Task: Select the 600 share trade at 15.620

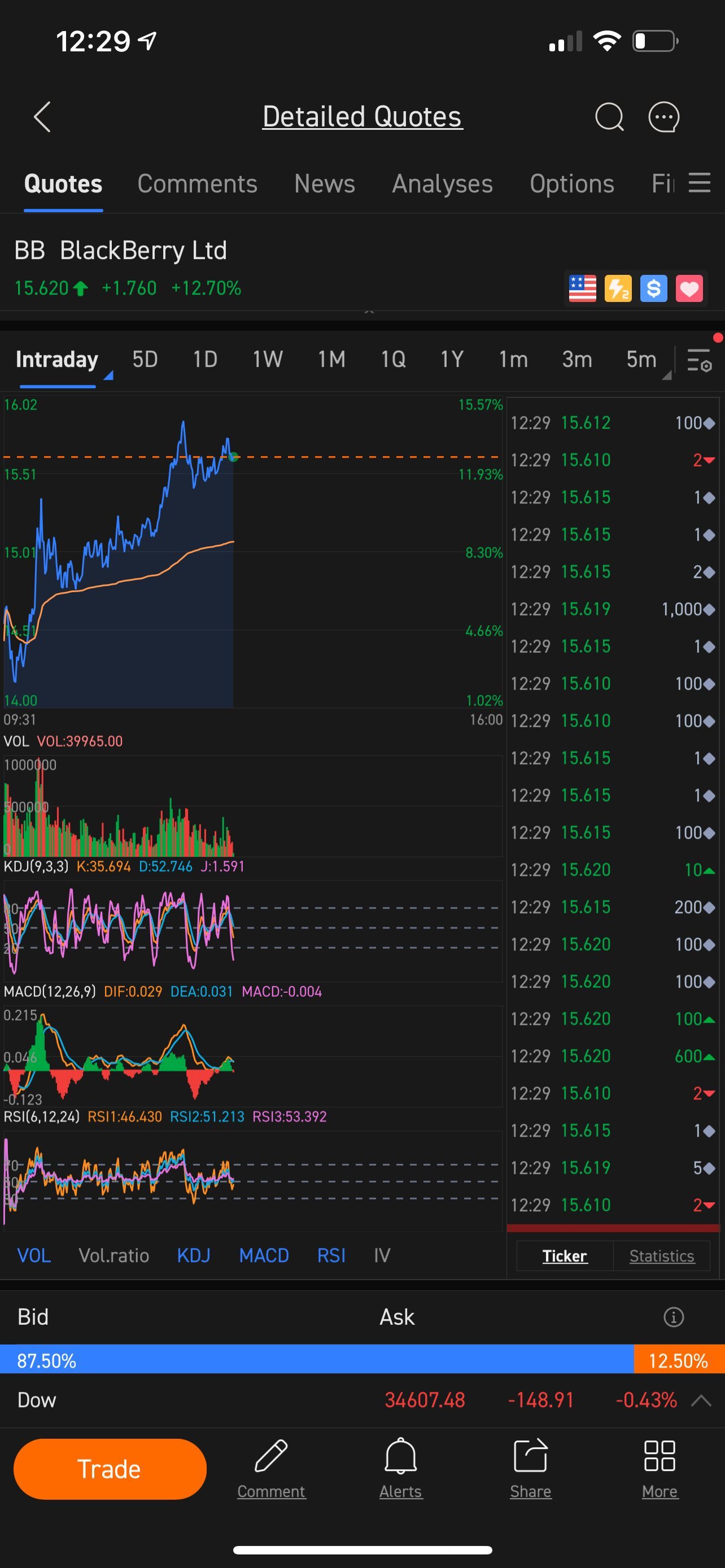Action: 613,1056
